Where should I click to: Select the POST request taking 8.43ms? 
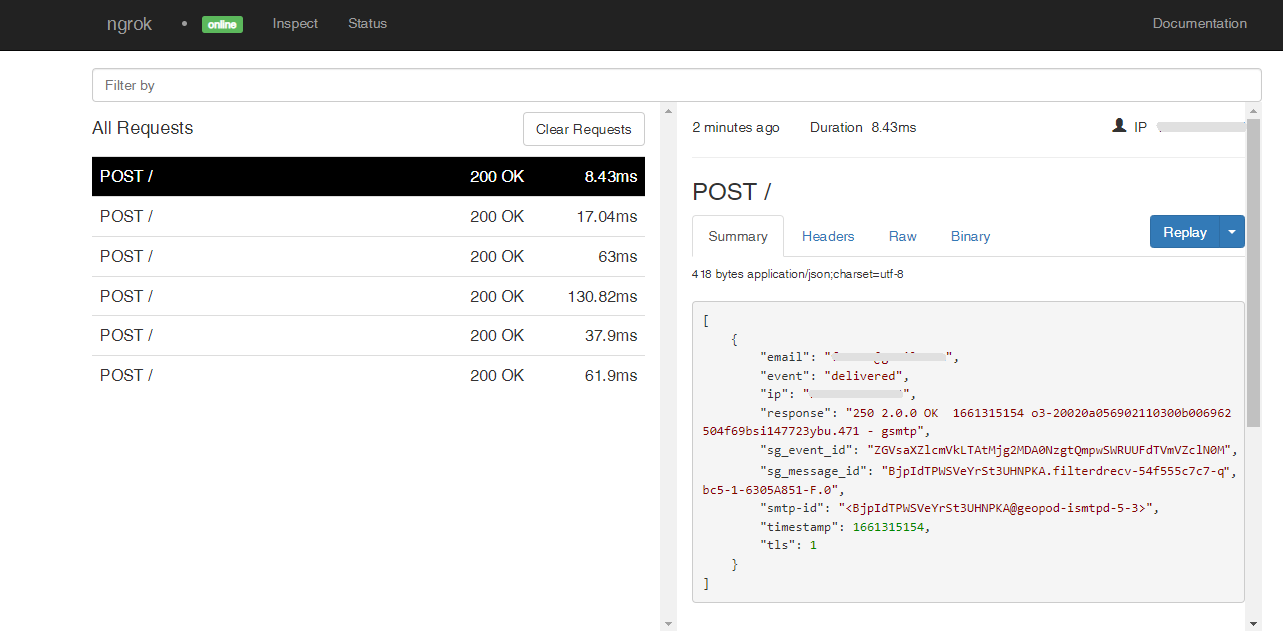coord(368,176)
